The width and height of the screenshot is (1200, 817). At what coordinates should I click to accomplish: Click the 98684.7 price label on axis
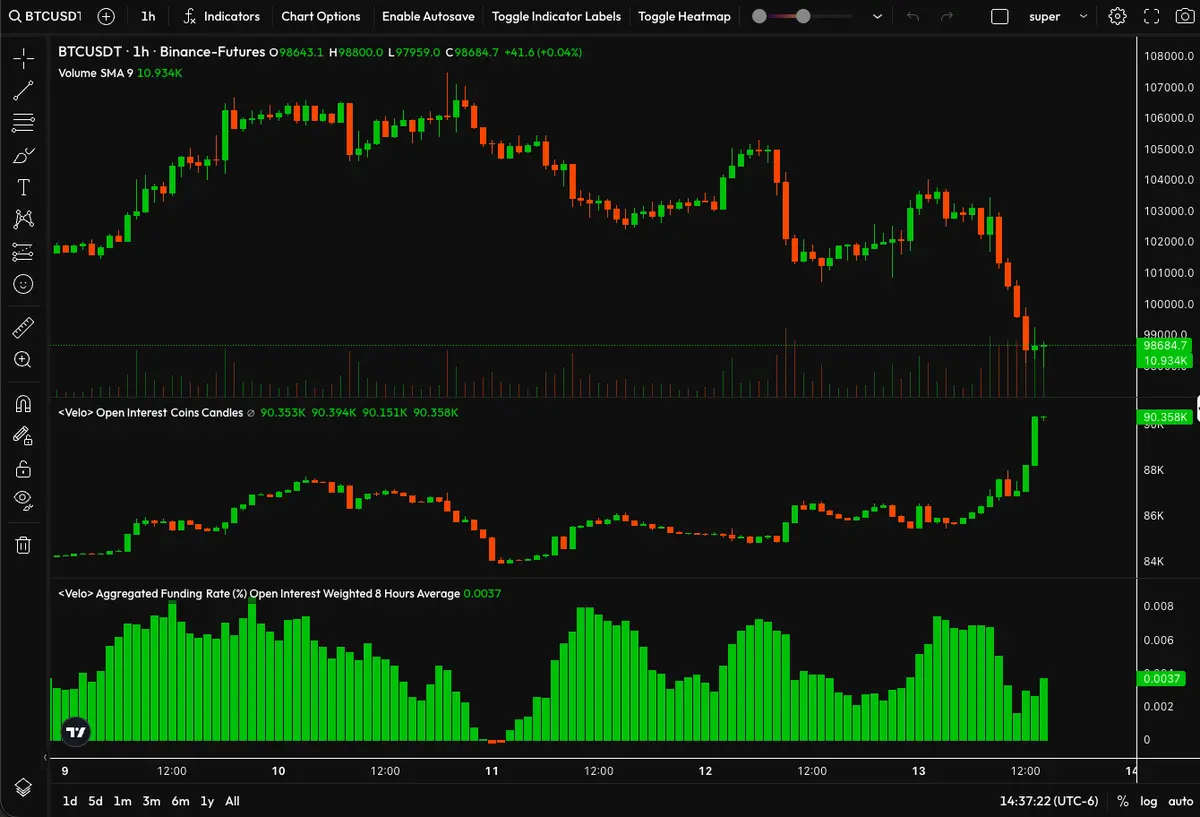(x=1165, y=345)
